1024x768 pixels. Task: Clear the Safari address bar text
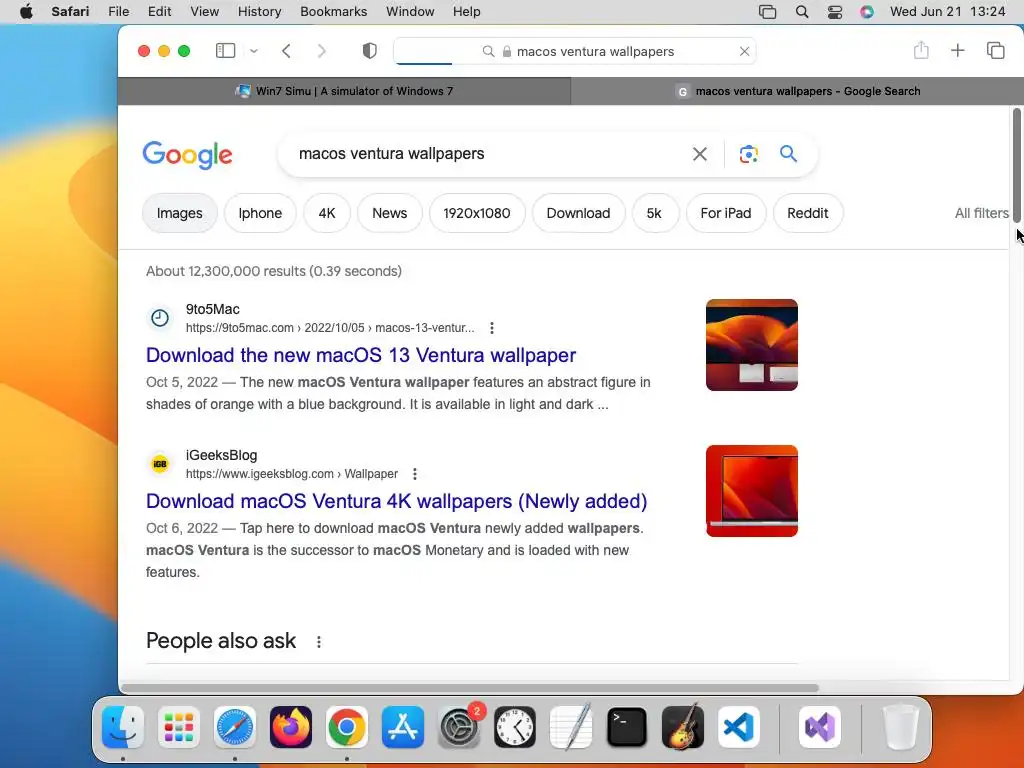[744, 52]
